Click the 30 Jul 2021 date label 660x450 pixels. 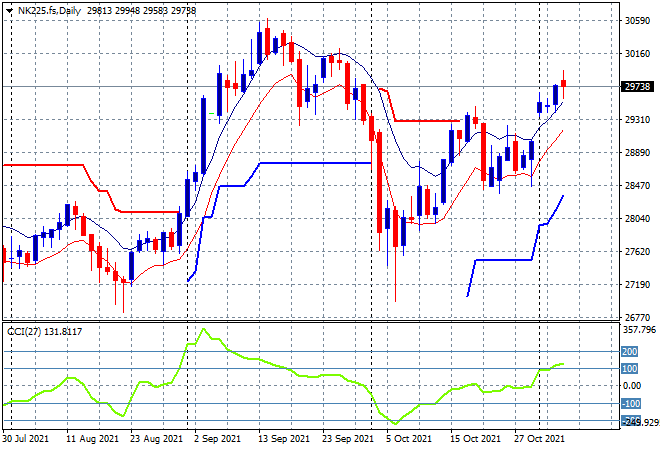(26, 439)
